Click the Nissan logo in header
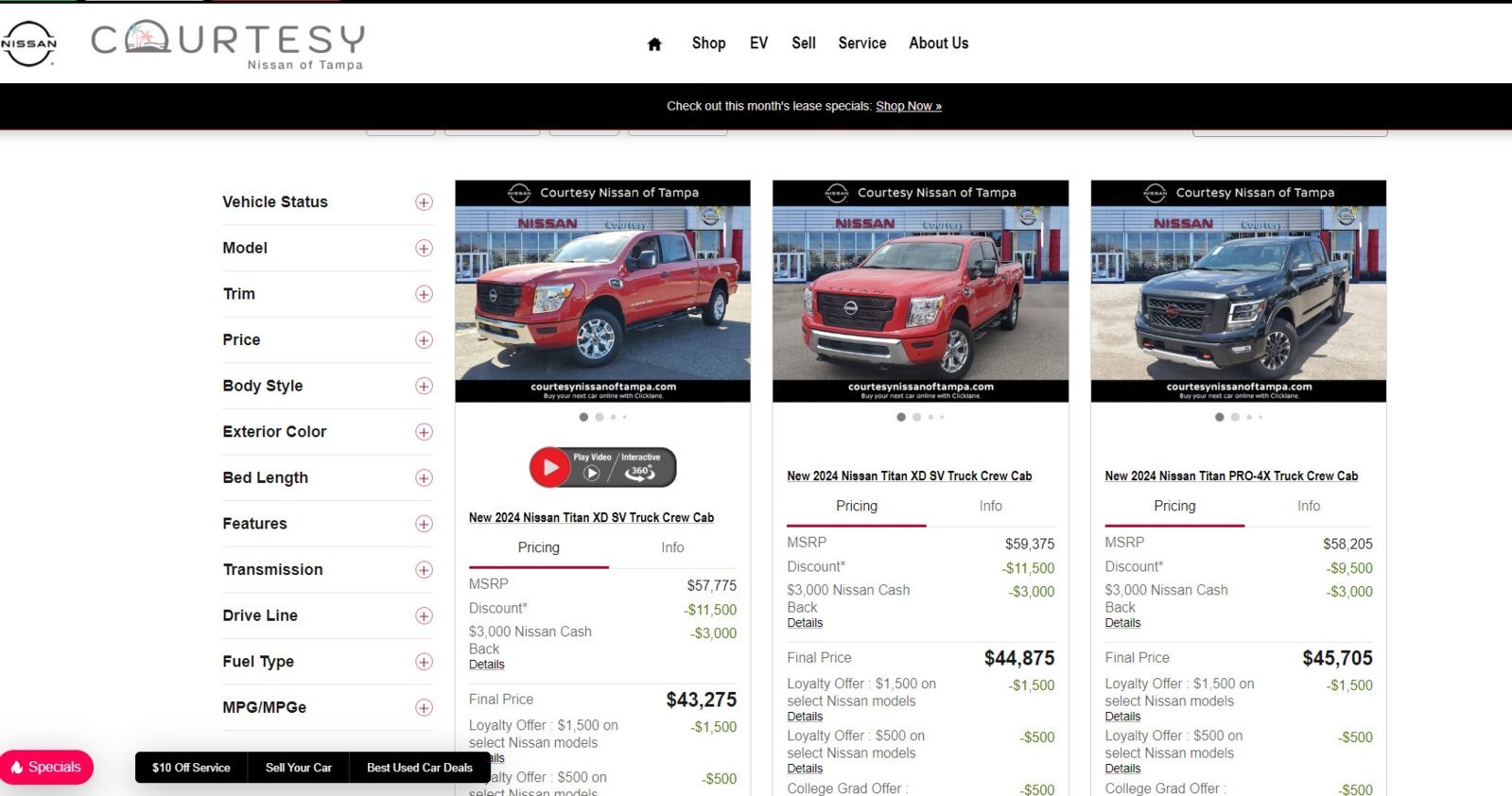This screenshot has width=1512, height=796. click(28, 43)
